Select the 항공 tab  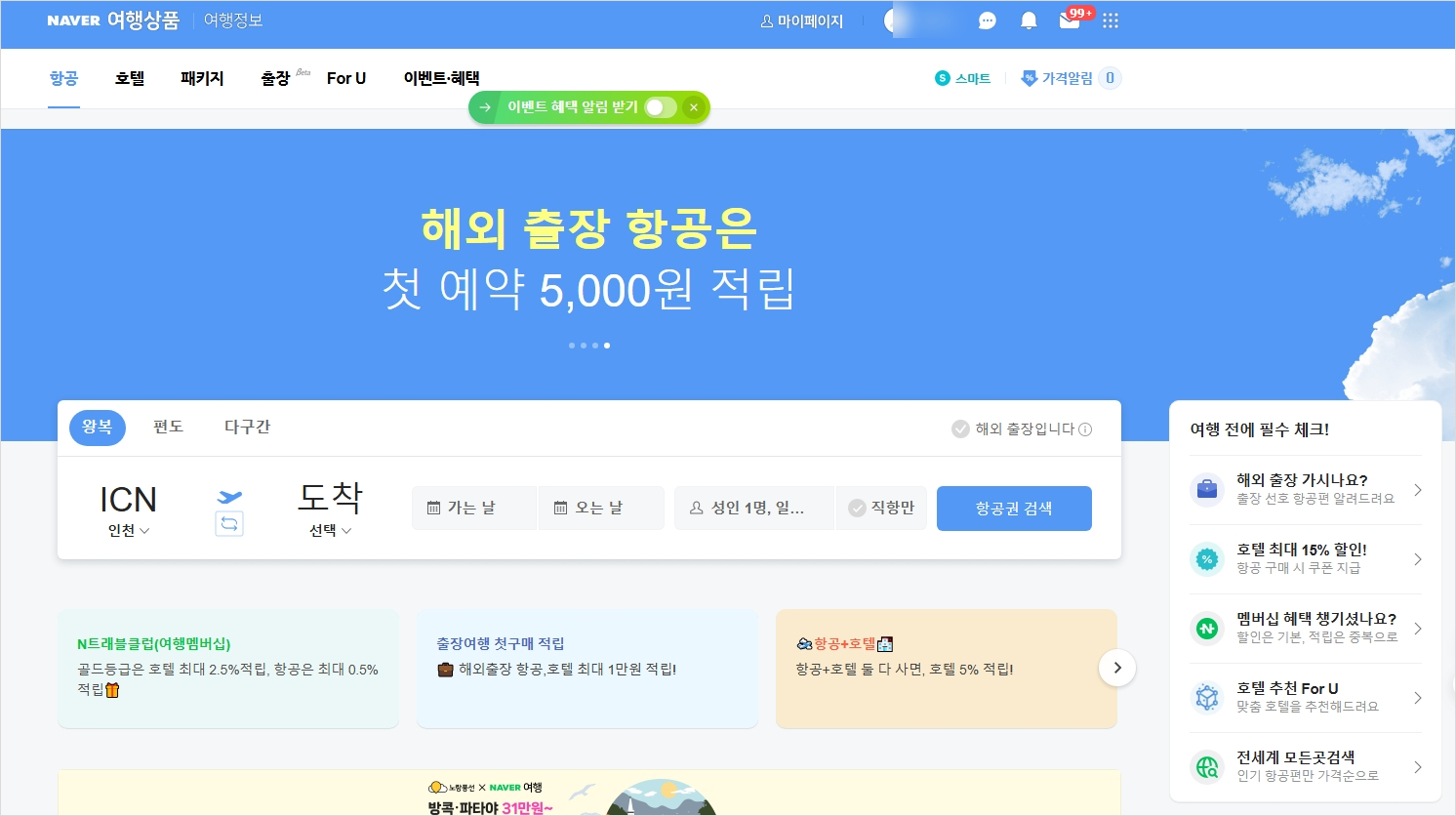pyautogui.click(x=63, y=78)
